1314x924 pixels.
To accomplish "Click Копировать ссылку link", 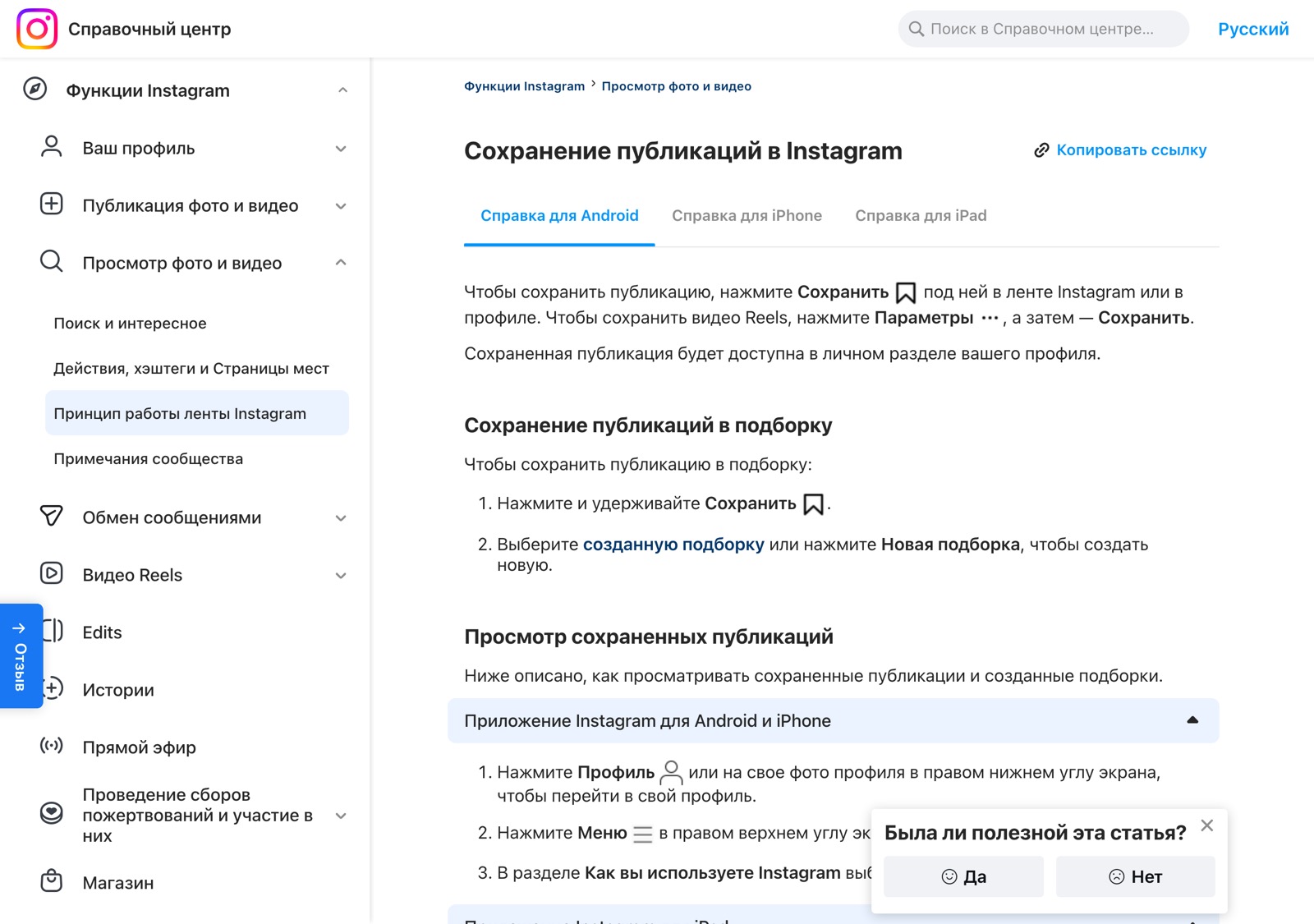I will tap(1131, 149).
